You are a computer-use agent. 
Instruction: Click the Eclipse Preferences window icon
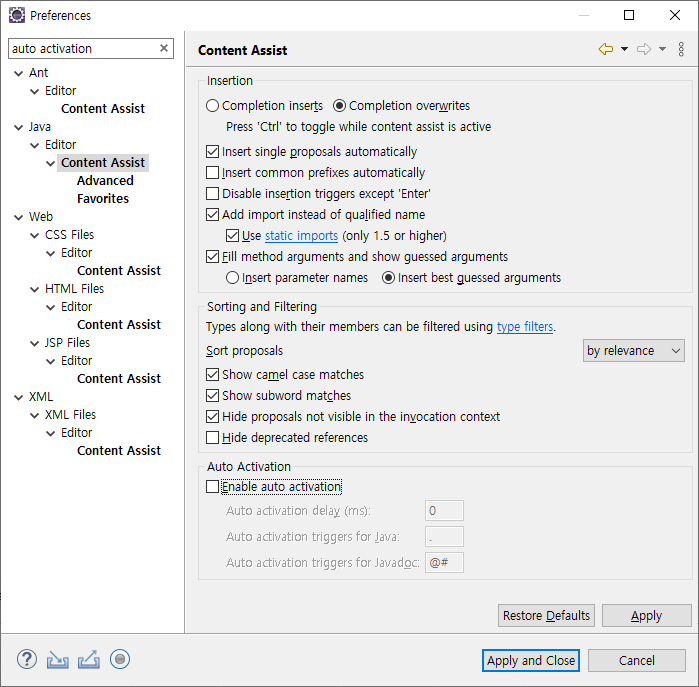pos(17,15)
